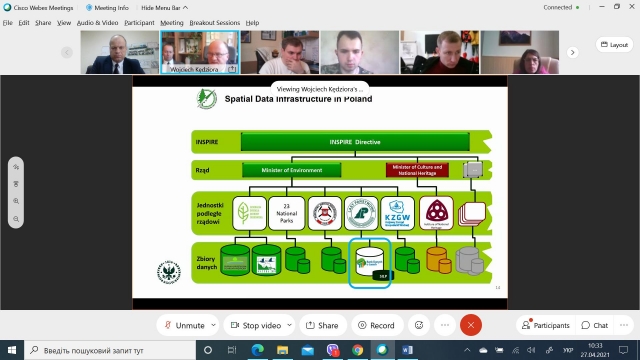Switch to Webex app in taskbar
640x360 pixels.
(x=382, y=350)
